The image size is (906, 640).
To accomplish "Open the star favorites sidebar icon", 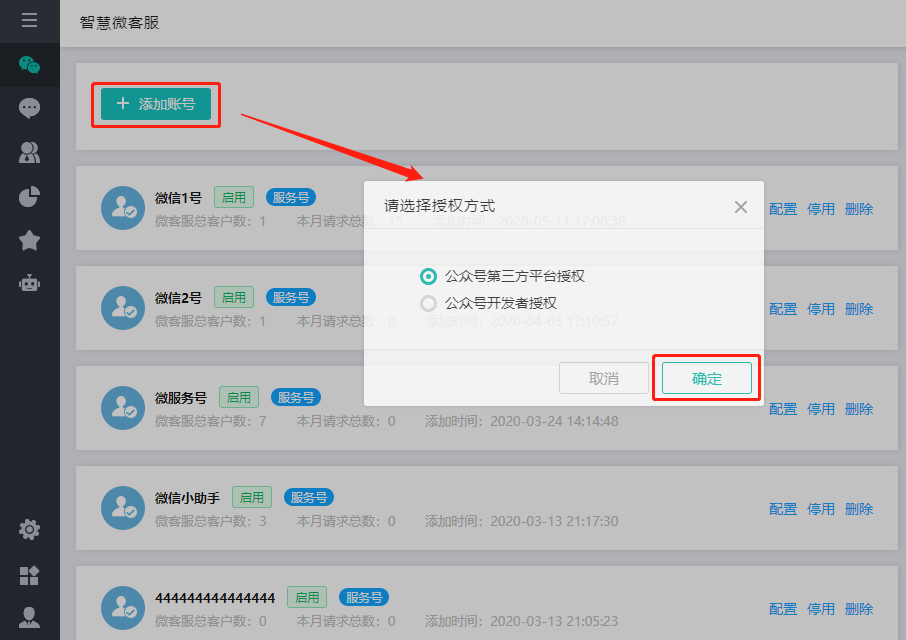I will pyautogui.click(x=29, y=240).
